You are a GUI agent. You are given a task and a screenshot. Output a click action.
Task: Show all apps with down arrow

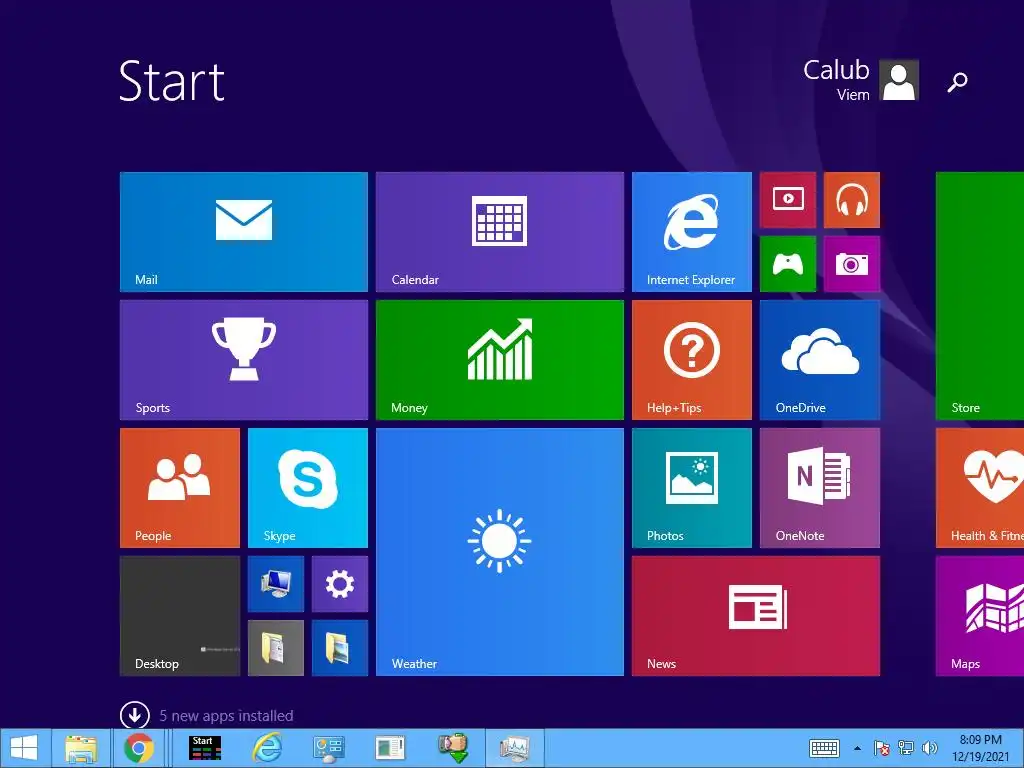point(135,715)
